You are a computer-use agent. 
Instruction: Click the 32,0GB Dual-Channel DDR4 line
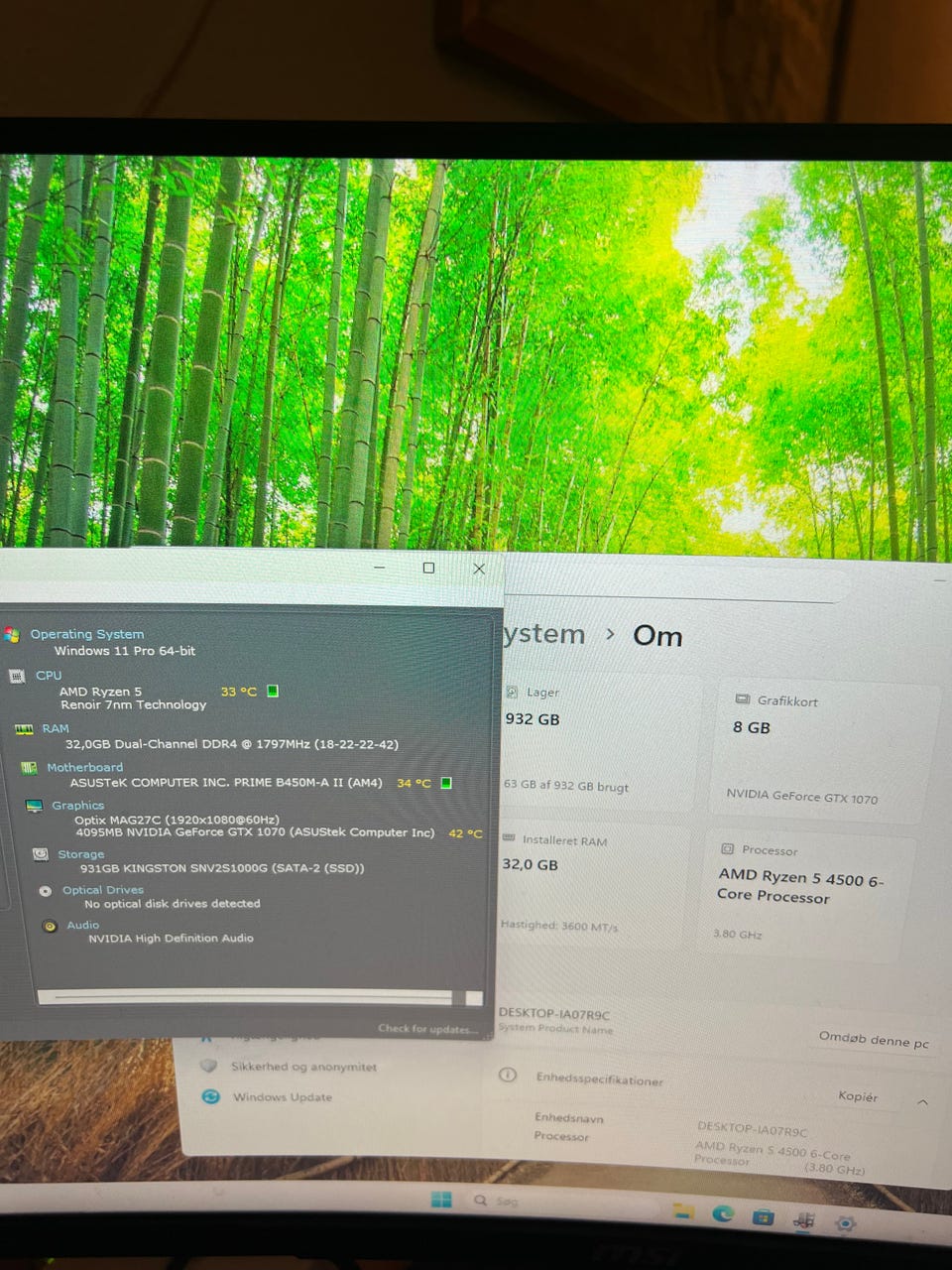[232, 744]
